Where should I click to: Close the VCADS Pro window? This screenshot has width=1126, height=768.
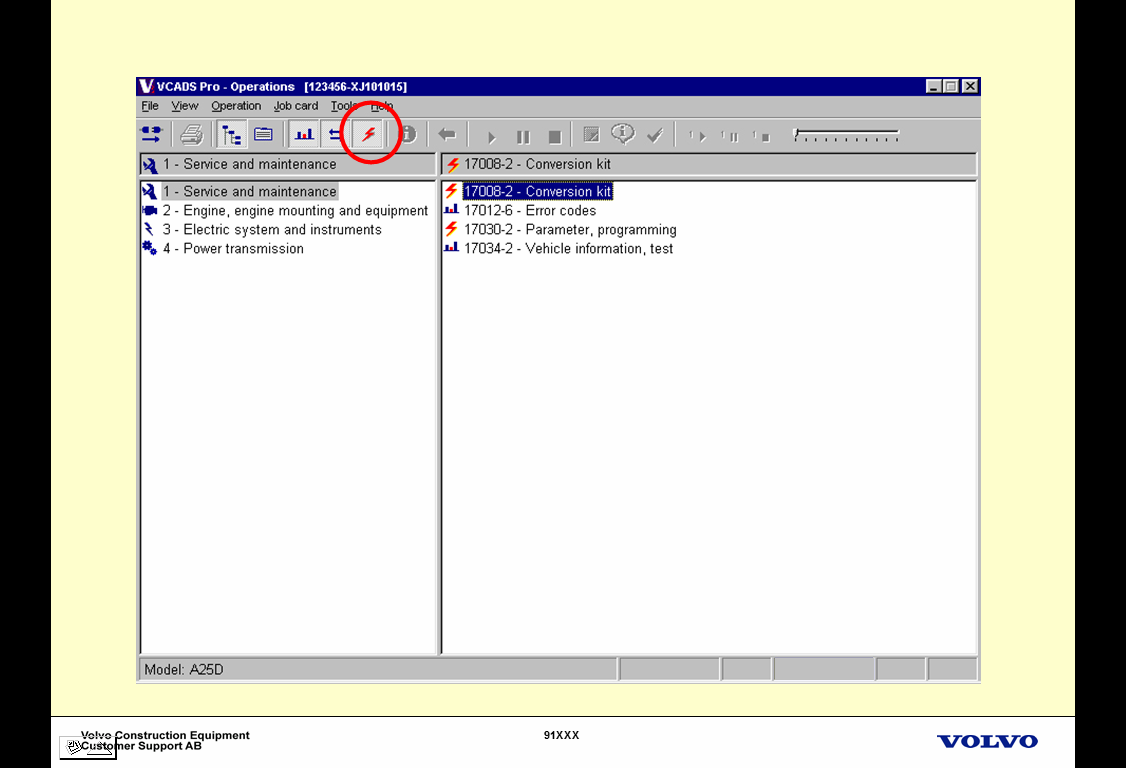(x=970, y=86)
